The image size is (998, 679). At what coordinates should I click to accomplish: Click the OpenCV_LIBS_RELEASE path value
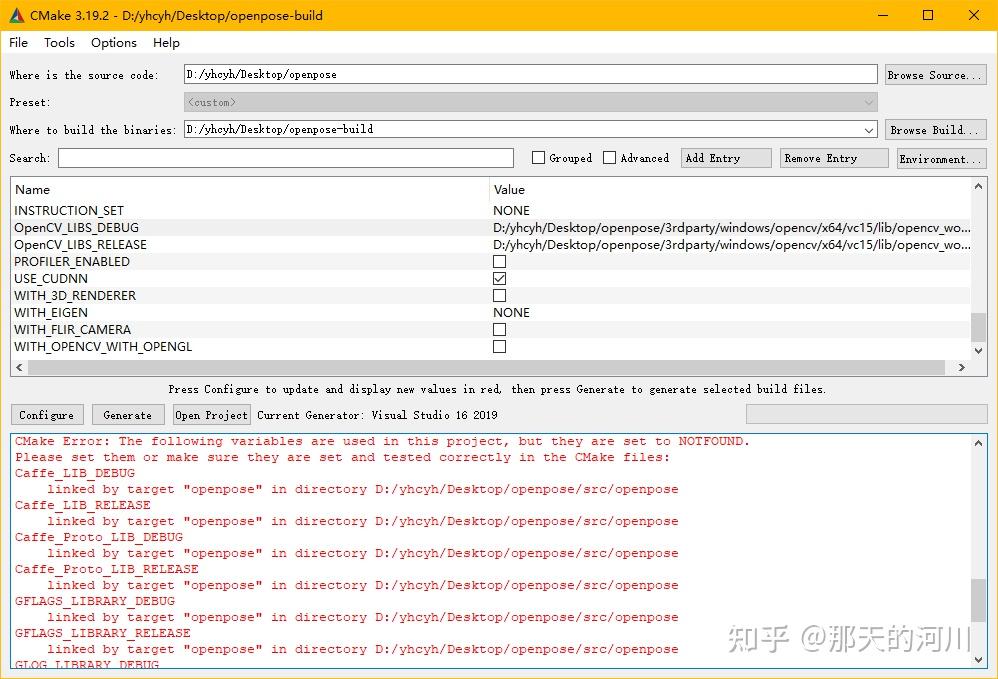(x=731, y=244)
